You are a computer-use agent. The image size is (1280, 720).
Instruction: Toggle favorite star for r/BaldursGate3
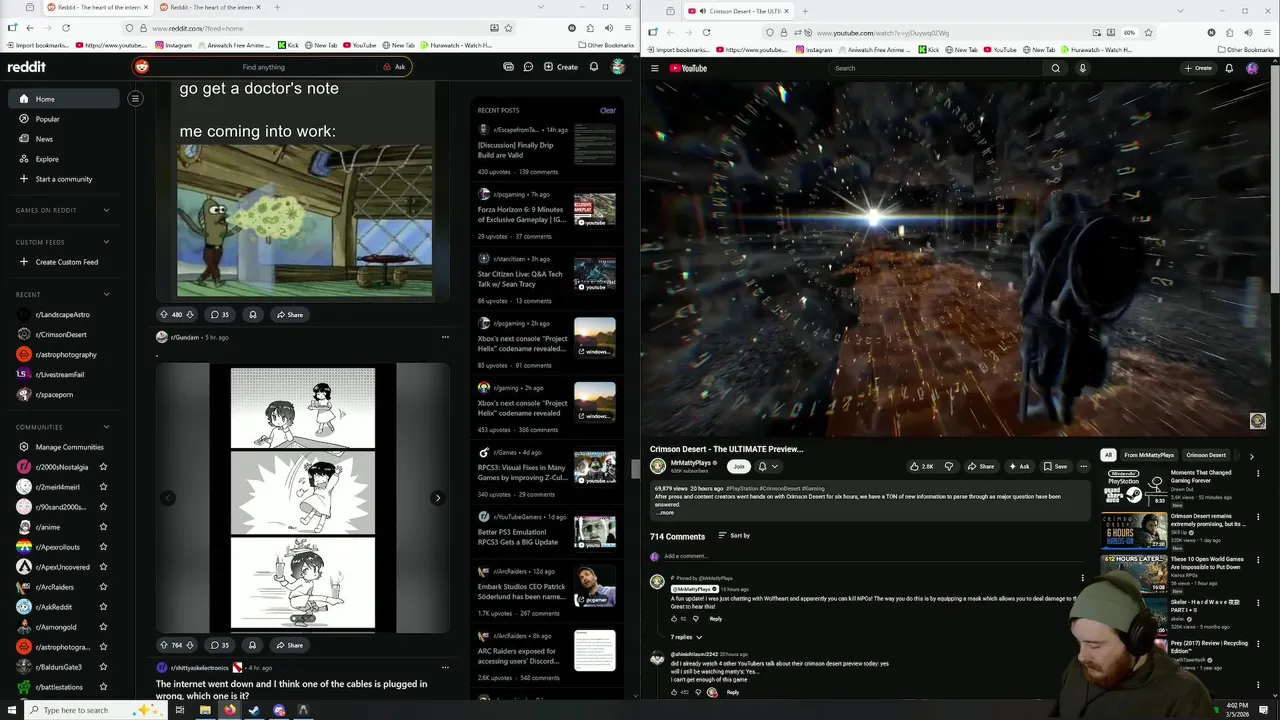(103, 667)
